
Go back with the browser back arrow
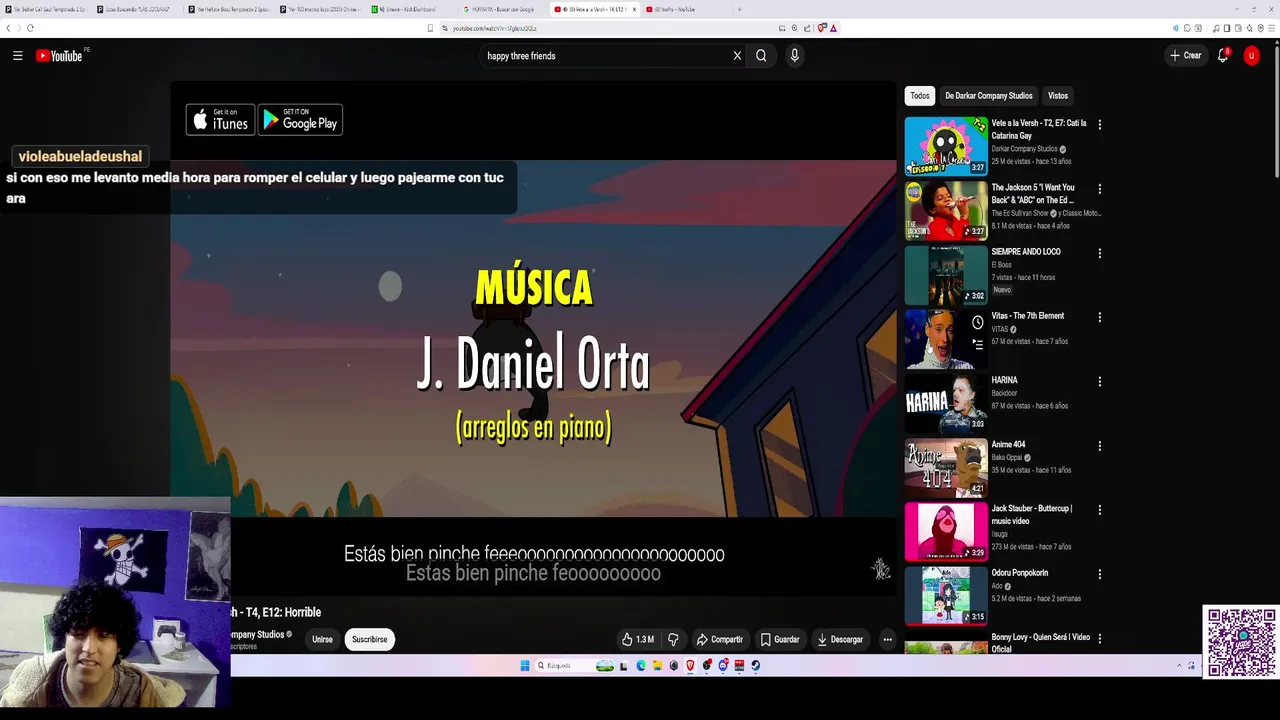click(8, 28)
